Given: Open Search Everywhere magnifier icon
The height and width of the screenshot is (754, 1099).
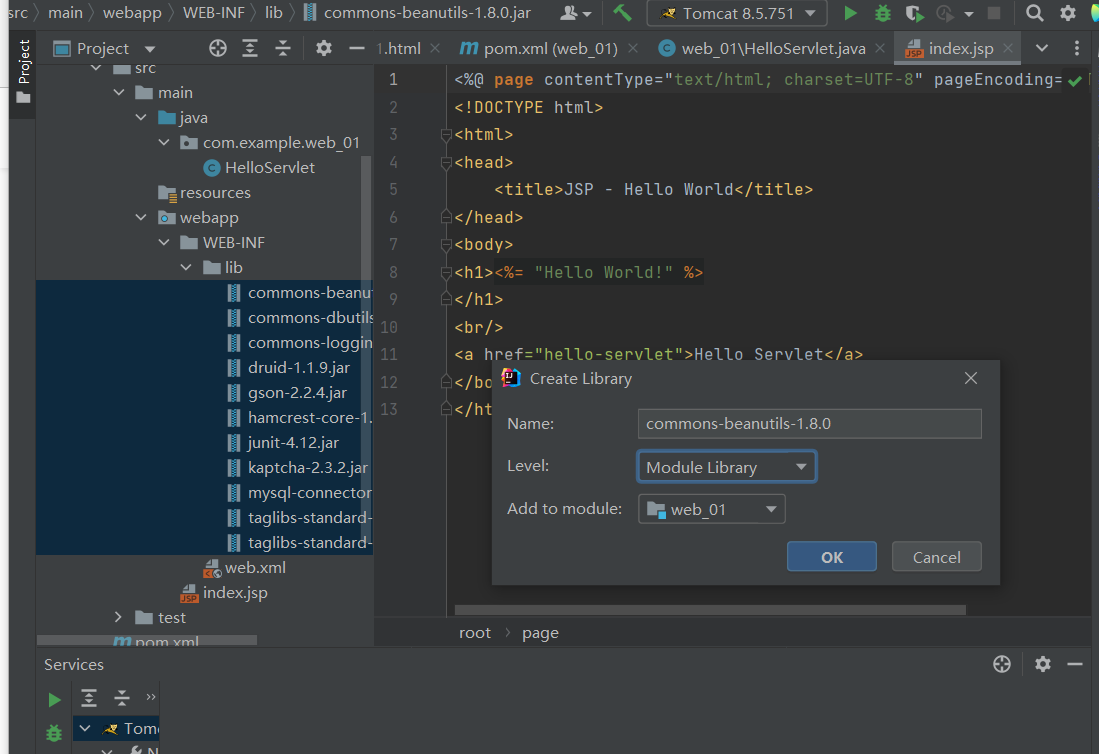Looking at the screenshot, I should [x=1034, y=13].
